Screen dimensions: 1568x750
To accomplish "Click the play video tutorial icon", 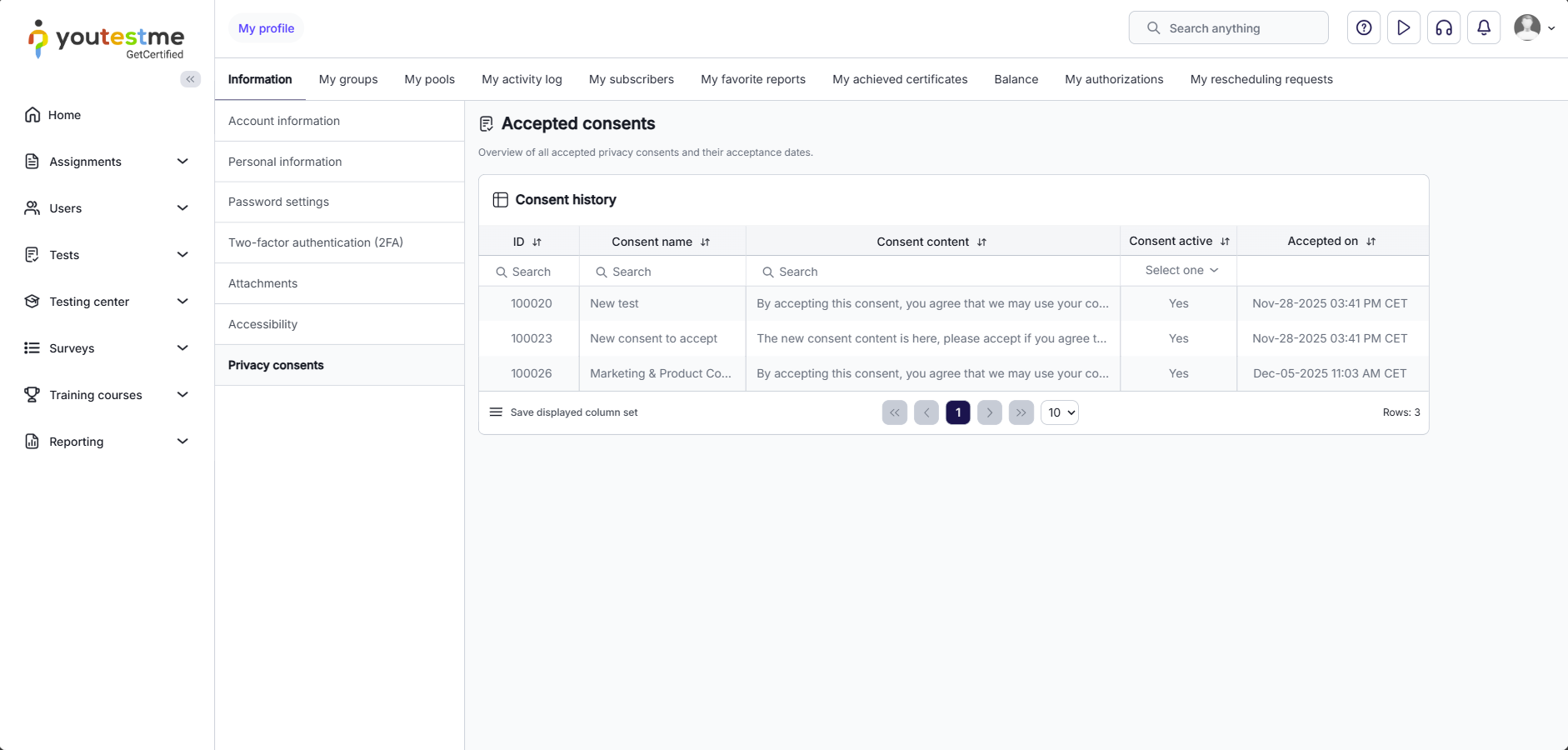I will [1404, 27].
